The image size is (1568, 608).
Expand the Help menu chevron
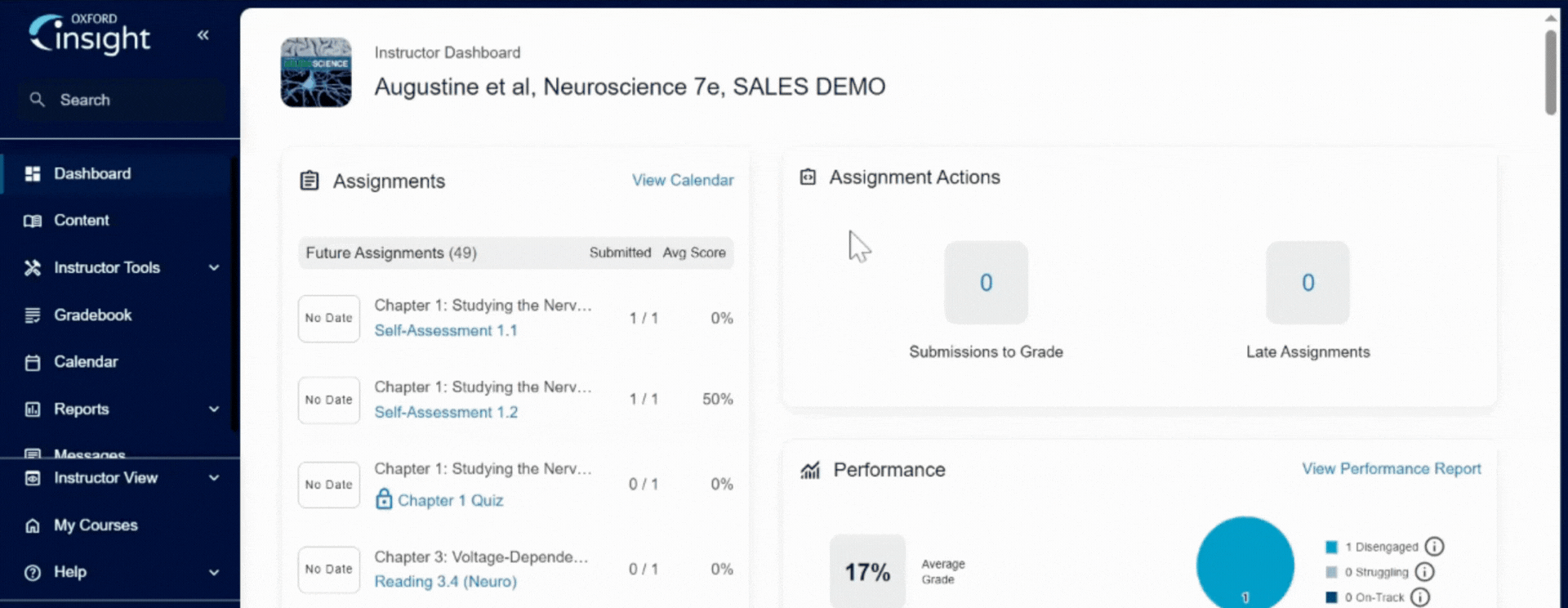214,573
